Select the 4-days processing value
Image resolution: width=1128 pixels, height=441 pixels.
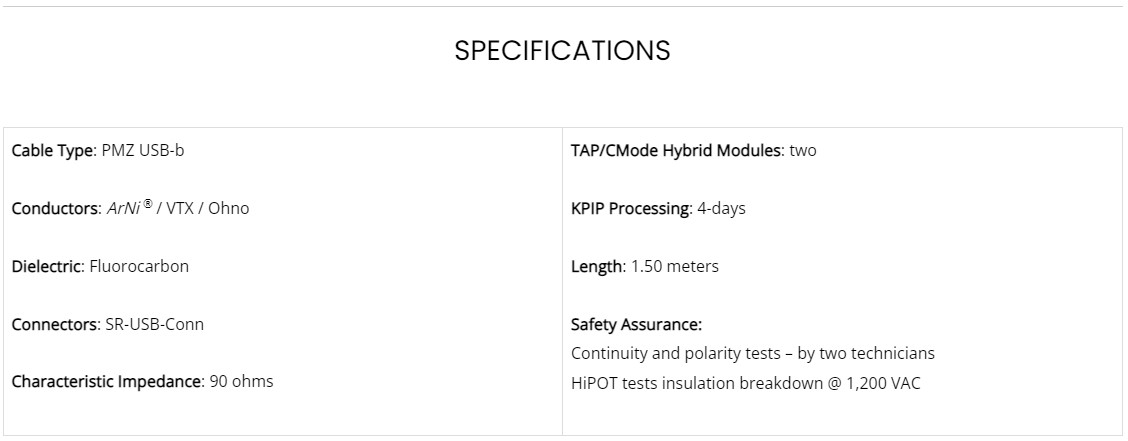[x=722, y=209]
